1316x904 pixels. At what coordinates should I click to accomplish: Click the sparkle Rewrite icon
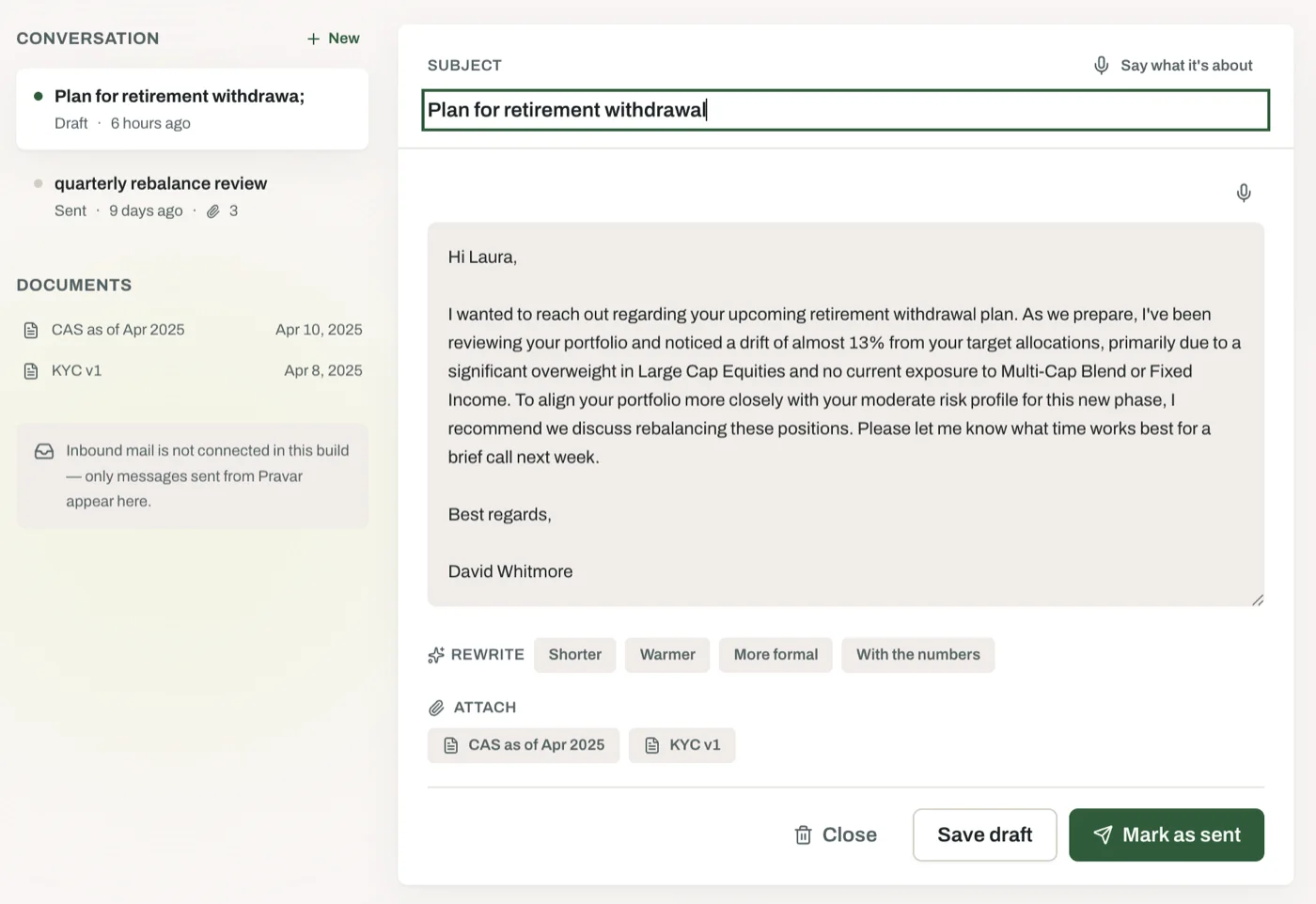[x=436, y=655]
